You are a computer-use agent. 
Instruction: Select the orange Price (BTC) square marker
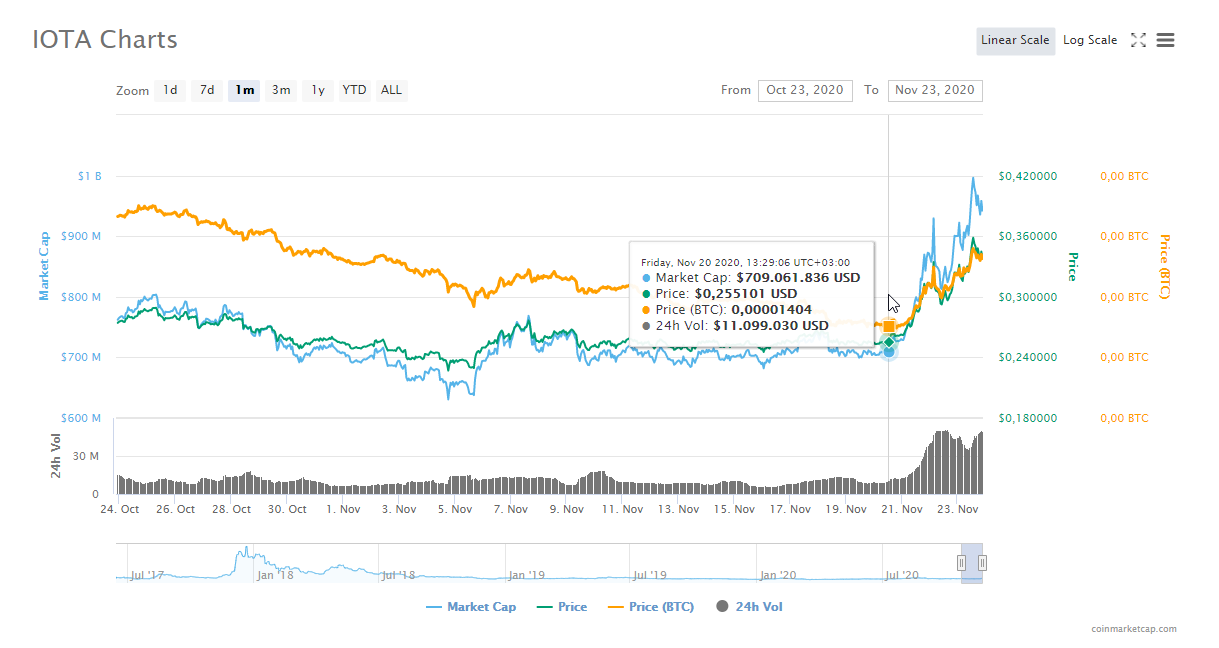click(889, 327)
